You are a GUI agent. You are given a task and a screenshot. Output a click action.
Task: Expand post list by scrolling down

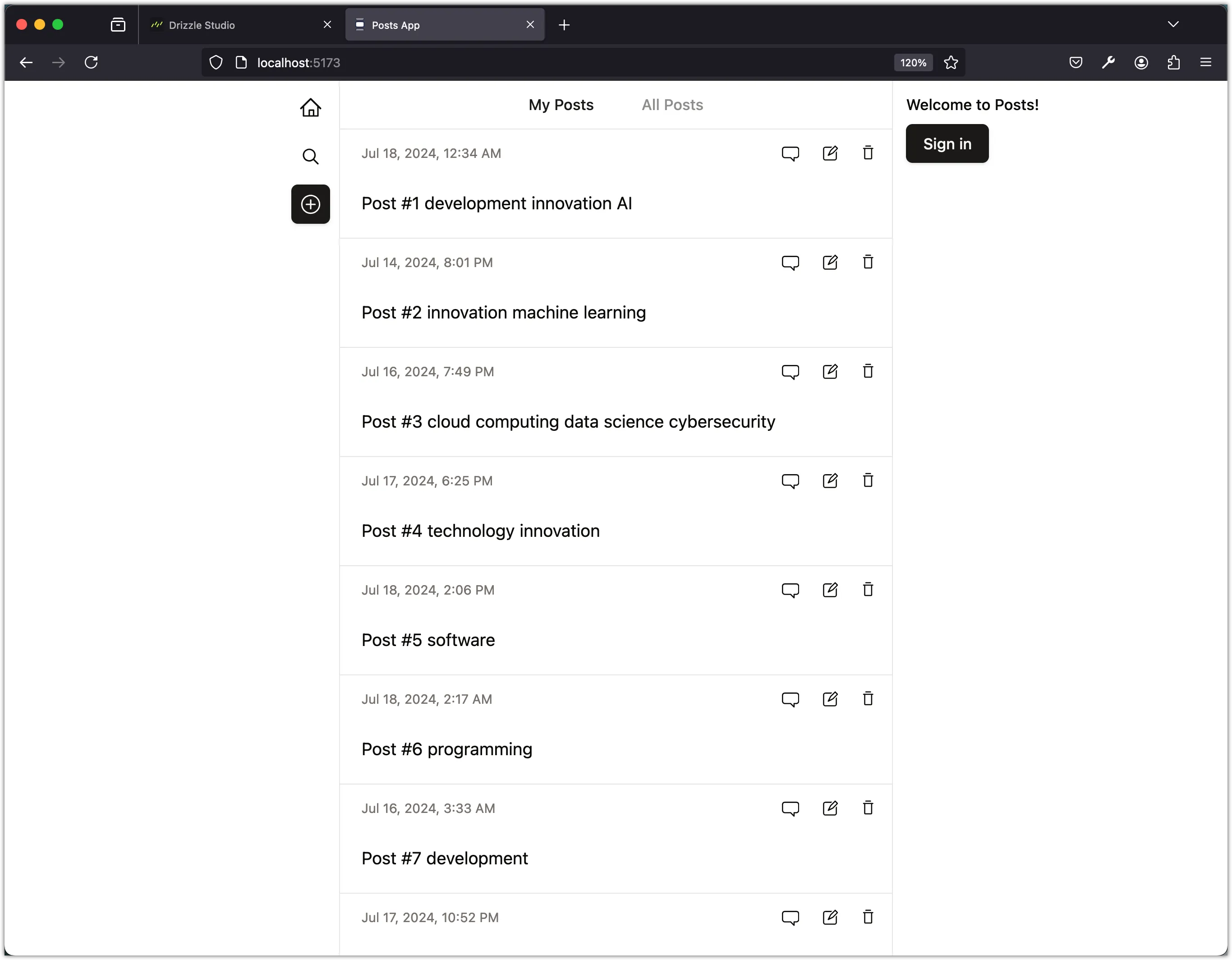616,920
